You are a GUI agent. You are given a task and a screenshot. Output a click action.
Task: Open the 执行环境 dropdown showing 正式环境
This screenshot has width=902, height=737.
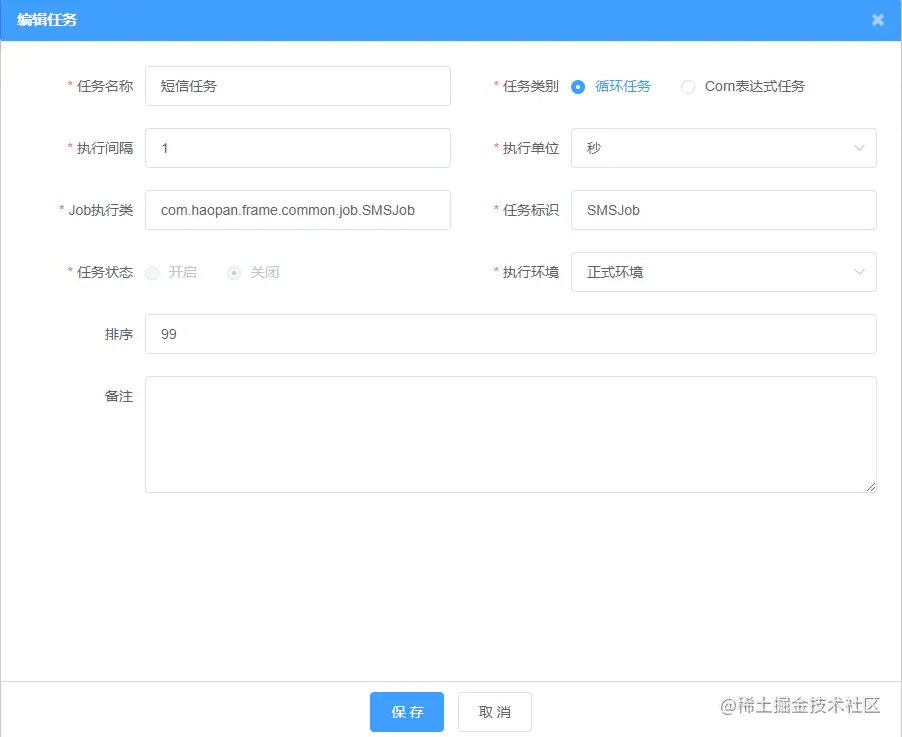click(724, 272)
